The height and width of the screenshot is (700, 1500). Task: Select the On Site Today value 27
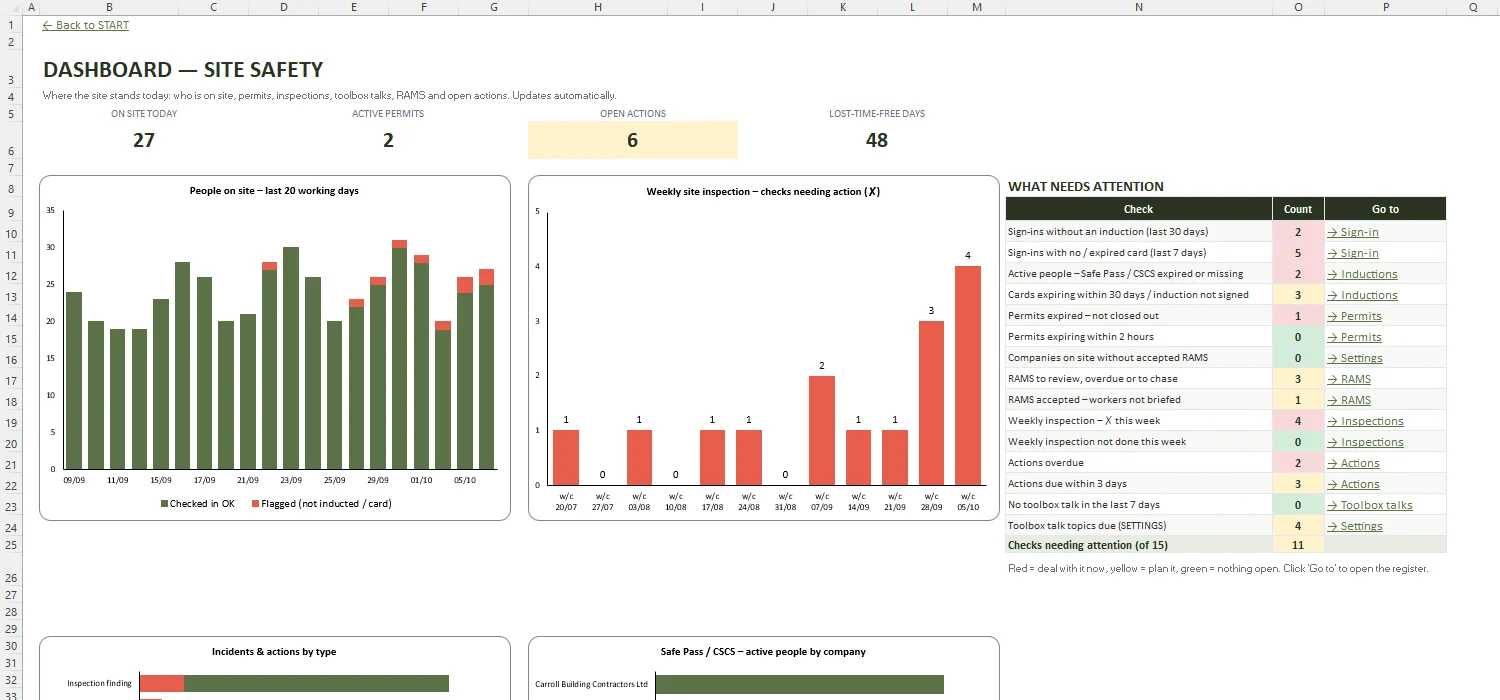point(144,140)
